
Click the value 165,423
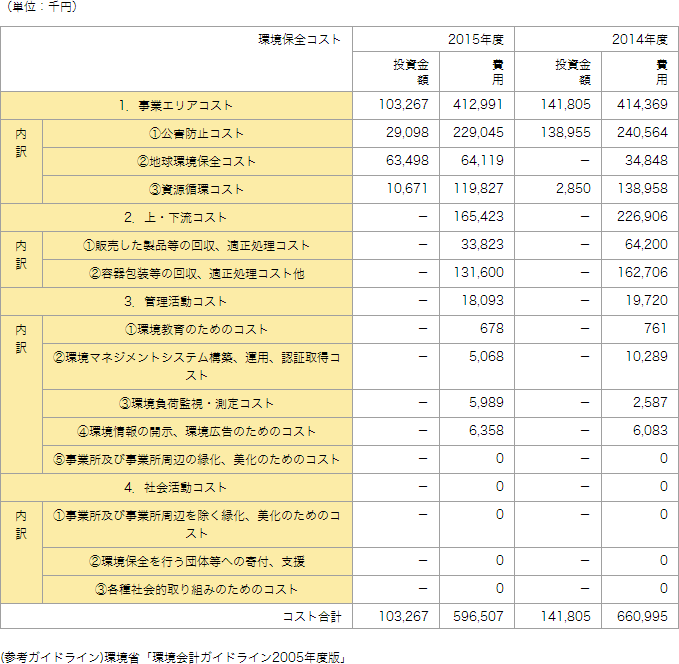pos(478,217)
